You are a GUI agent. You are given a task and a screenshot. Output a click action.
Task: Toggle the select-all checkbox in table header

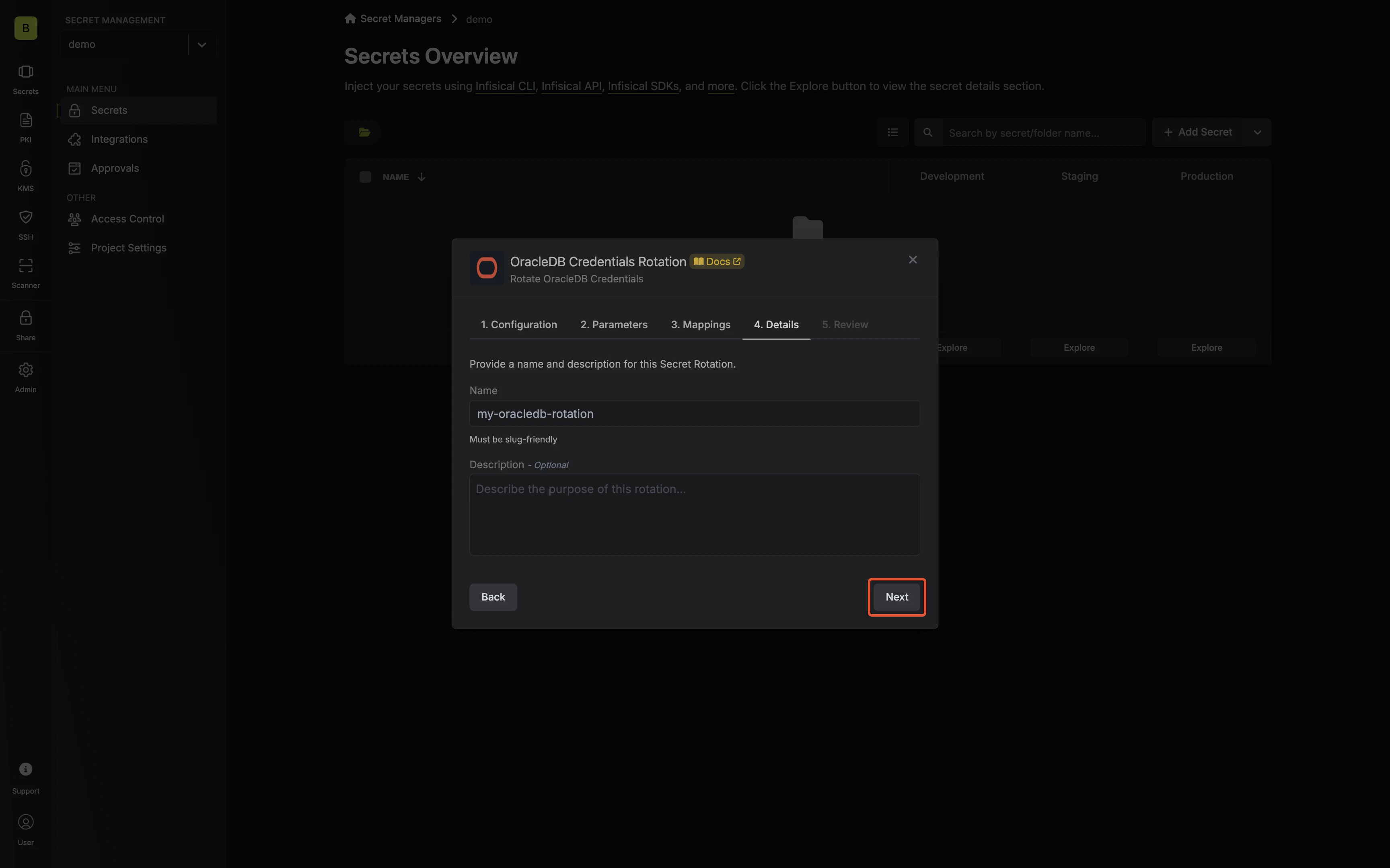coord(365,177)
